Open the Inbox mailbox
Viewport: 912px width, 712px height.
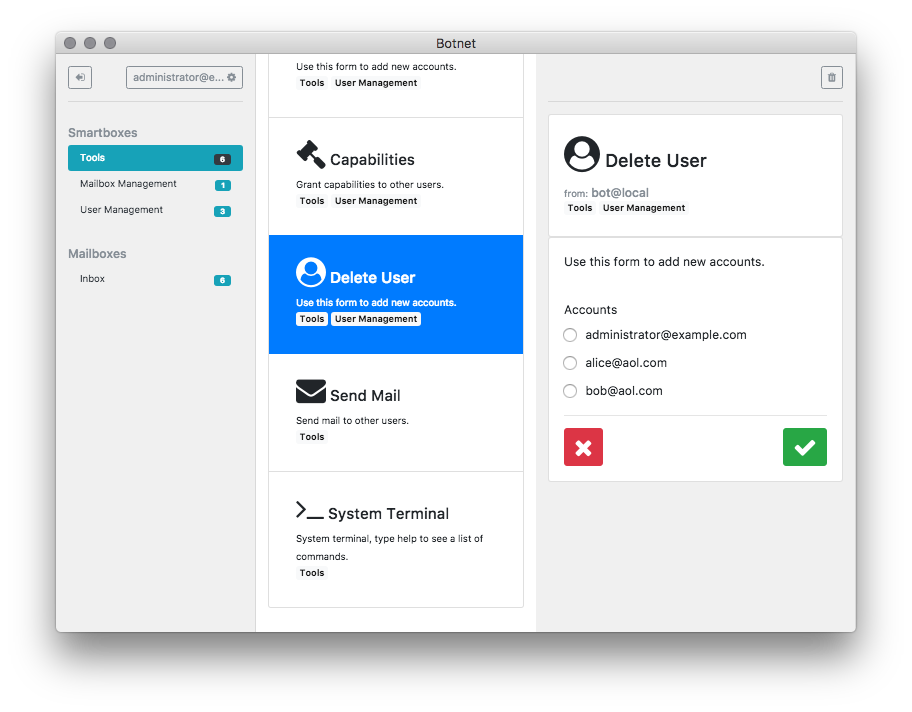click(155, 279)
